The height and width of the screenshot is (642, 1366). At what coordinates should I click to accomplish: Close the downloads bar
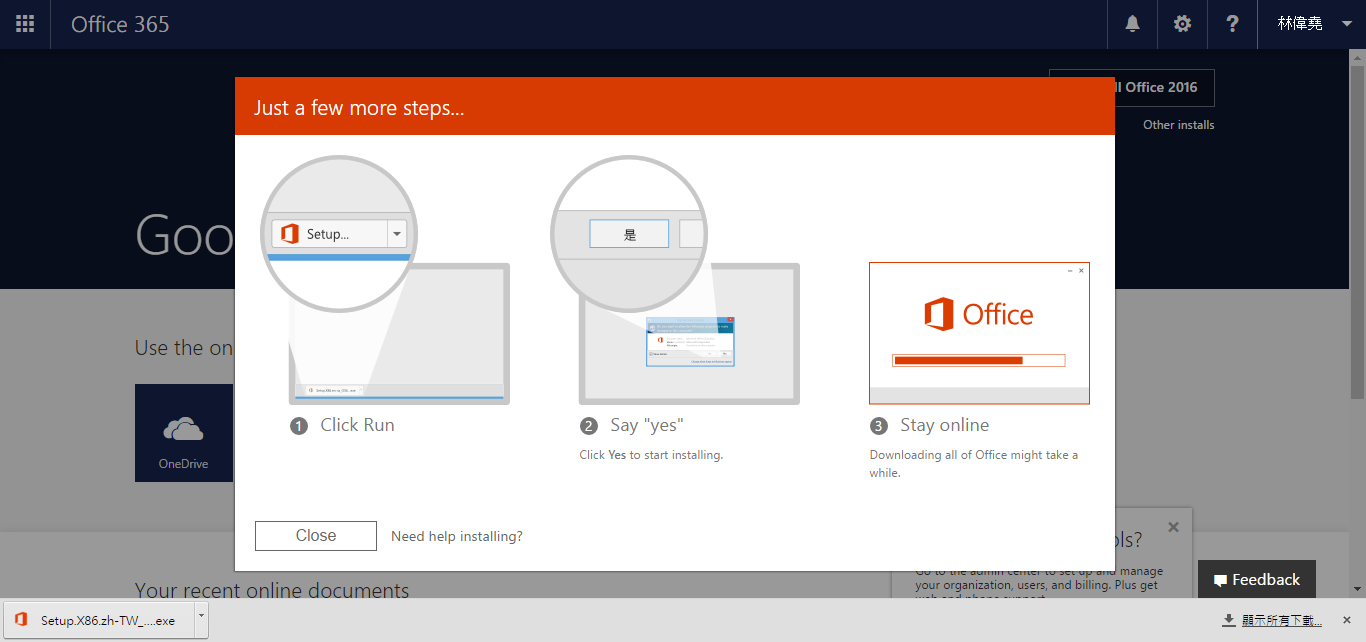[1348, 620]
